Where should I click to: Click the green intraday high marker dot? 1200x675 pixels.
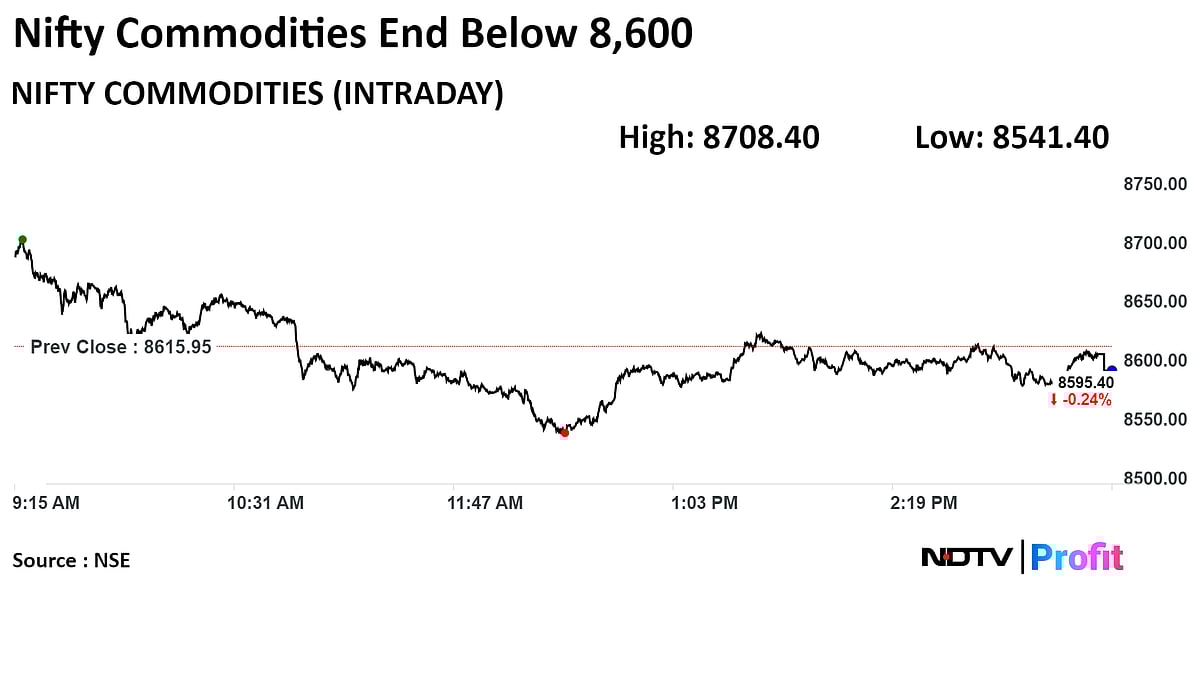tap(22, 240)
